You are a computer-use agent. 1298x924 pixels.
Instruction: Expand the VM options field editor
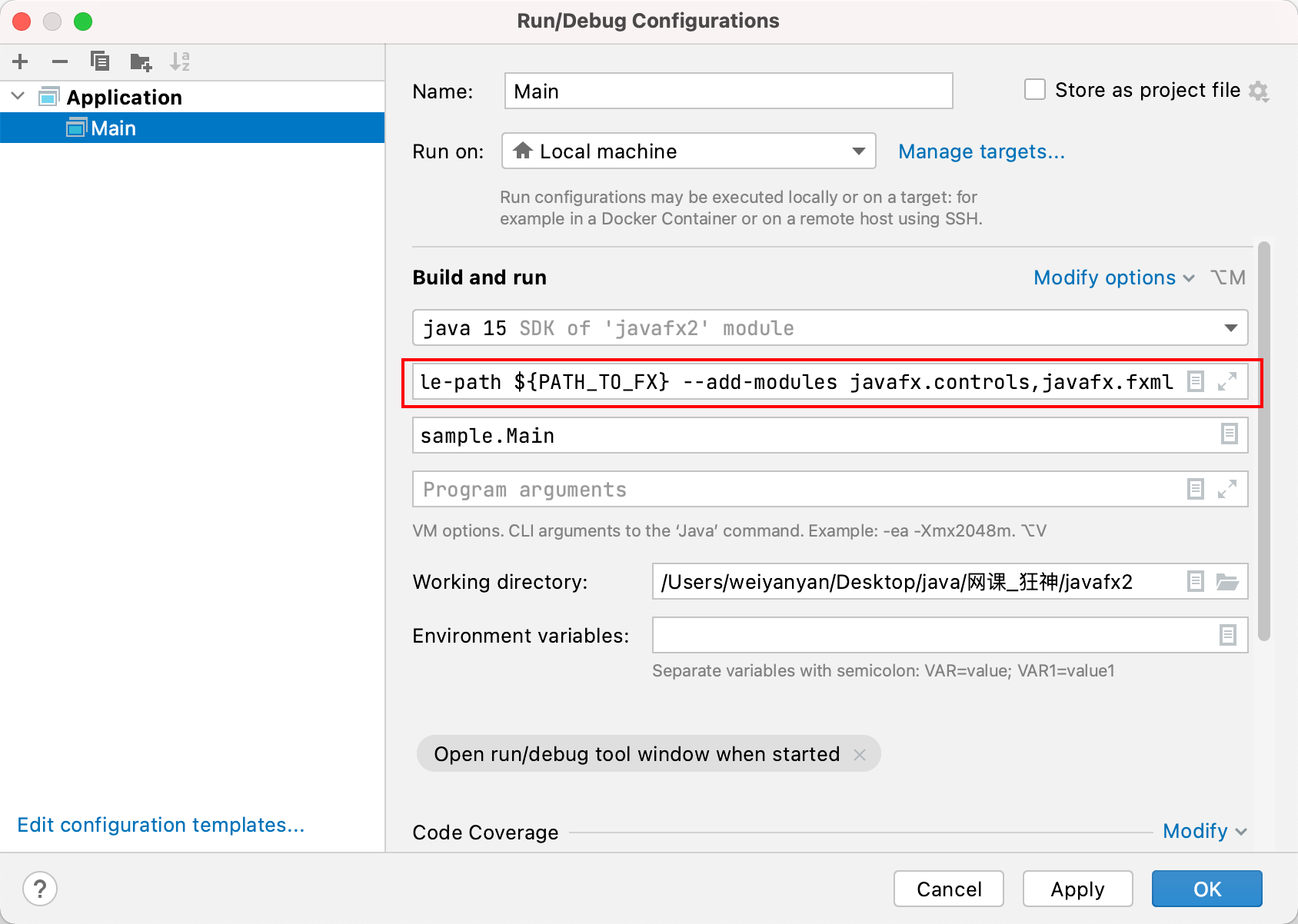coord(1227,381)
